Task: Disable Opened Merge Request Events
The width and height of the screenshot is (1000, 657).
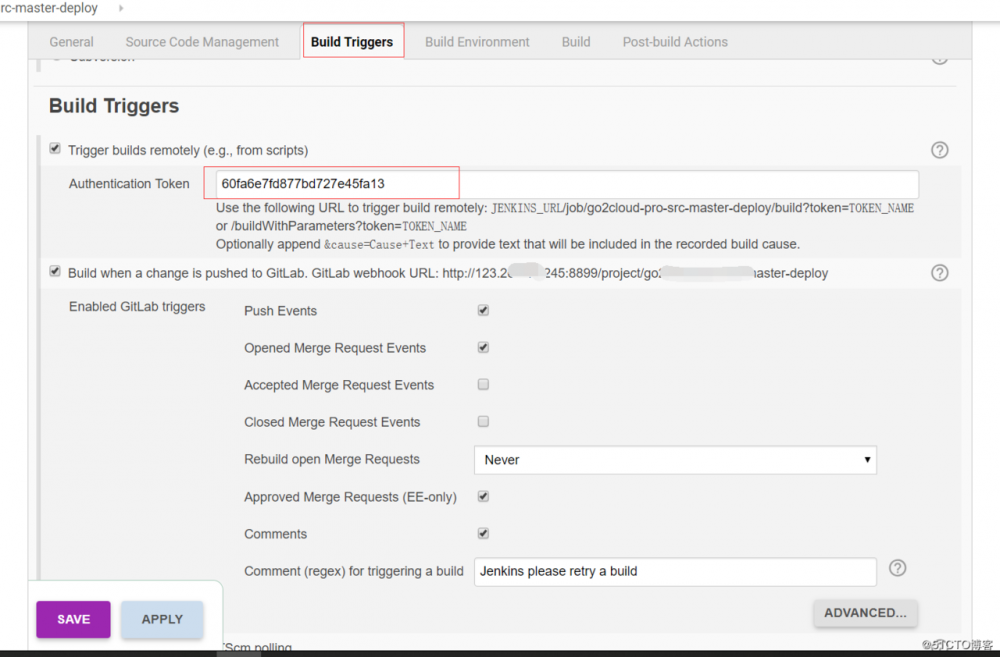Action: [x=483, y=347]
